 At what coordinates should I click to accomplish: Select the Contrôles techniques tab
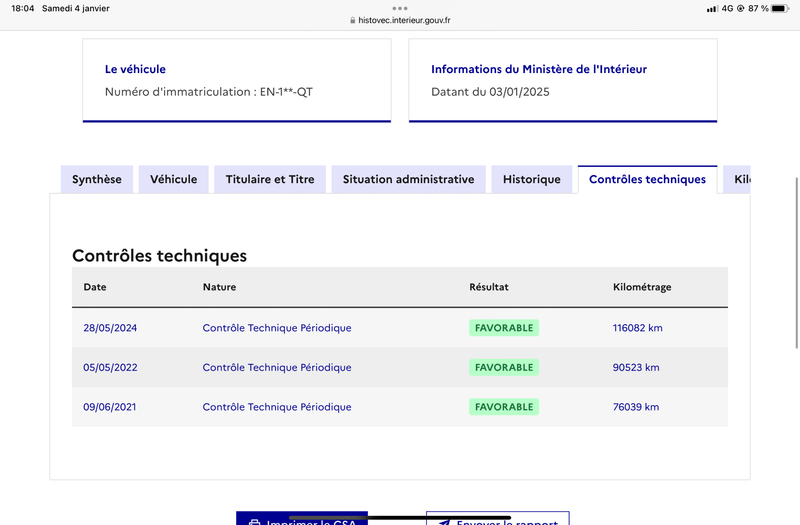click(647, 180)
